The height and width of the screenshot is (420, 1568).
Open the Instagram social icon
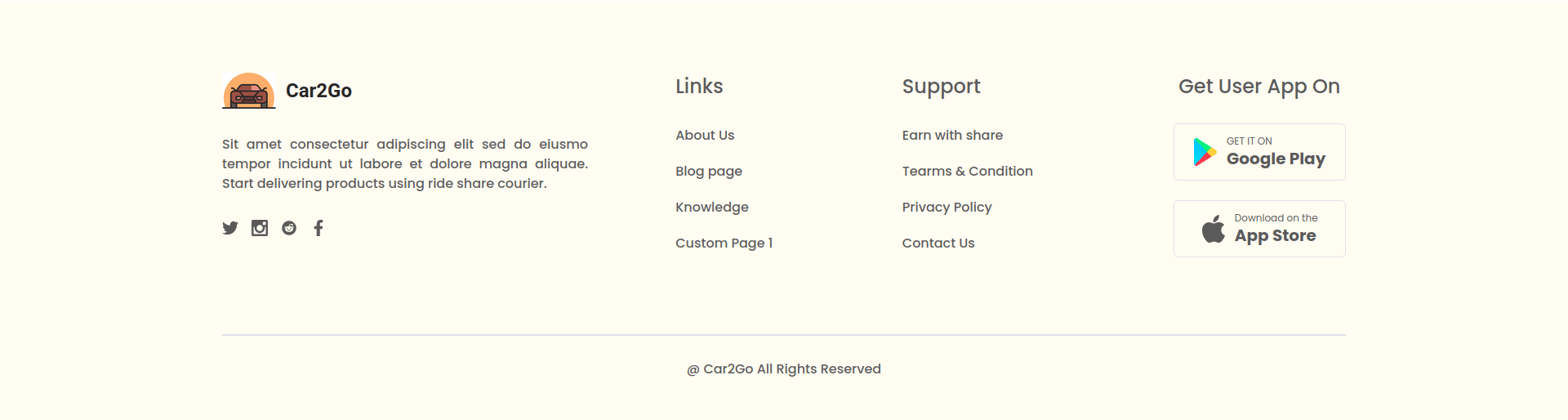260,228
